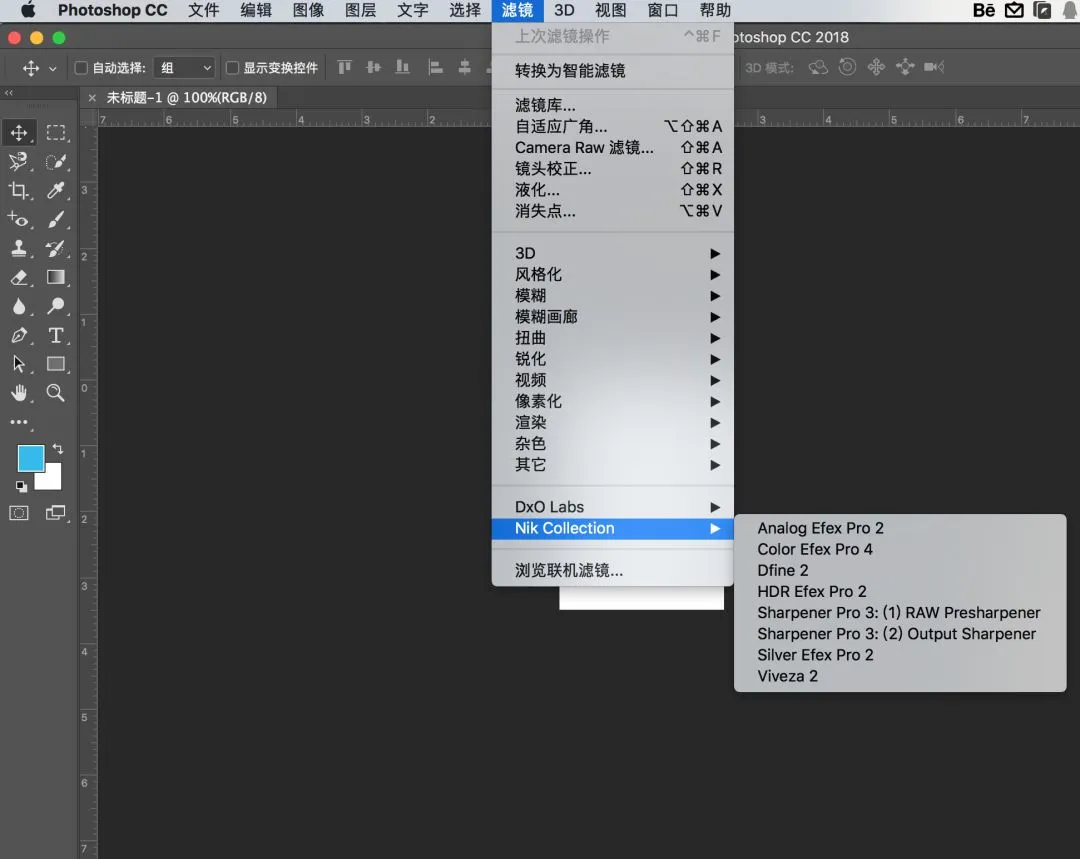Select the Rectangular Marquee tool
The width and height of the screenshot is (1080, 859).
56,132
